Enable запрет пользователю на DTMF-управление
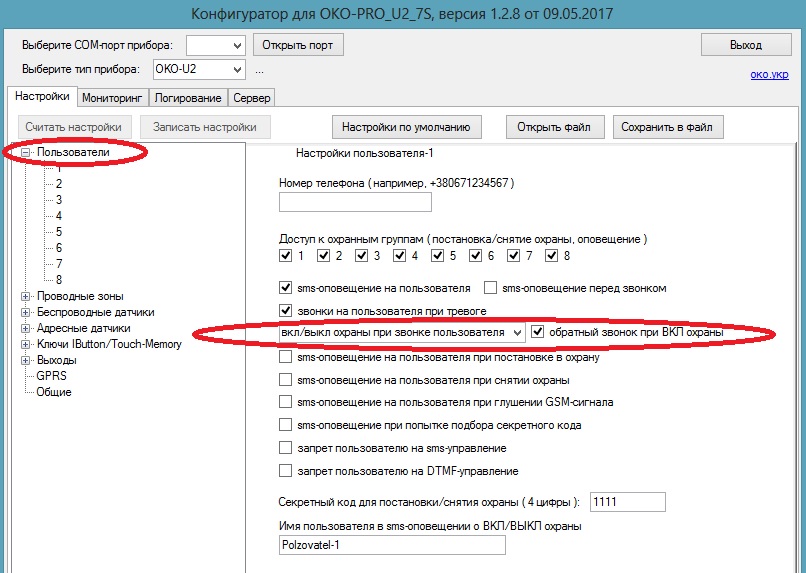 pos(286,471)
